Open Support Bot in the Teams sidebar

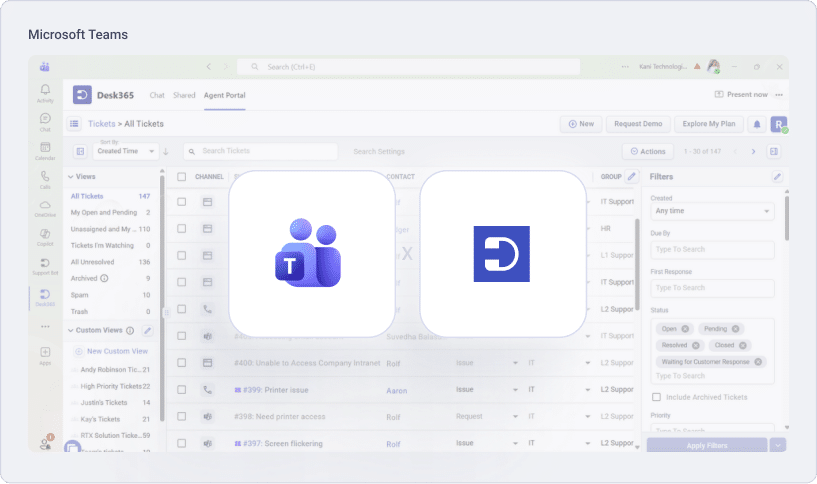click(45, 266)
